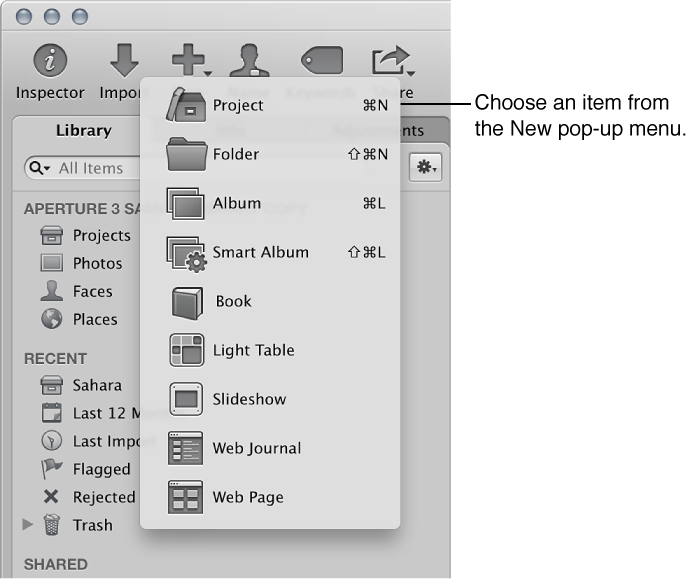Click the Projects drawer icon
The image size is (700, 580).
52,235
